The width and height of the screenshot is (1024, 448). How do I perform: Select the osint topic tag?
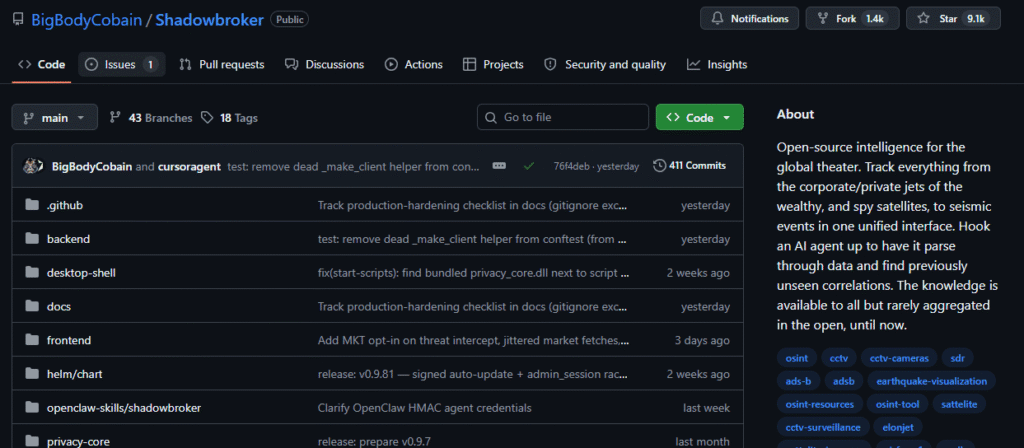point(797,358)
